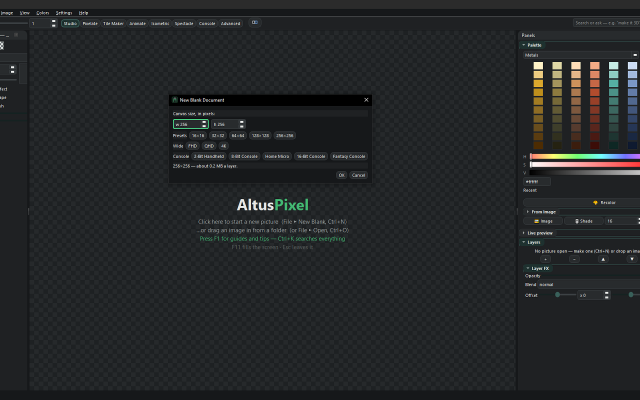640x400 pixels.
Task: Select the FHD wide preset
Action: tap(193, 146)
